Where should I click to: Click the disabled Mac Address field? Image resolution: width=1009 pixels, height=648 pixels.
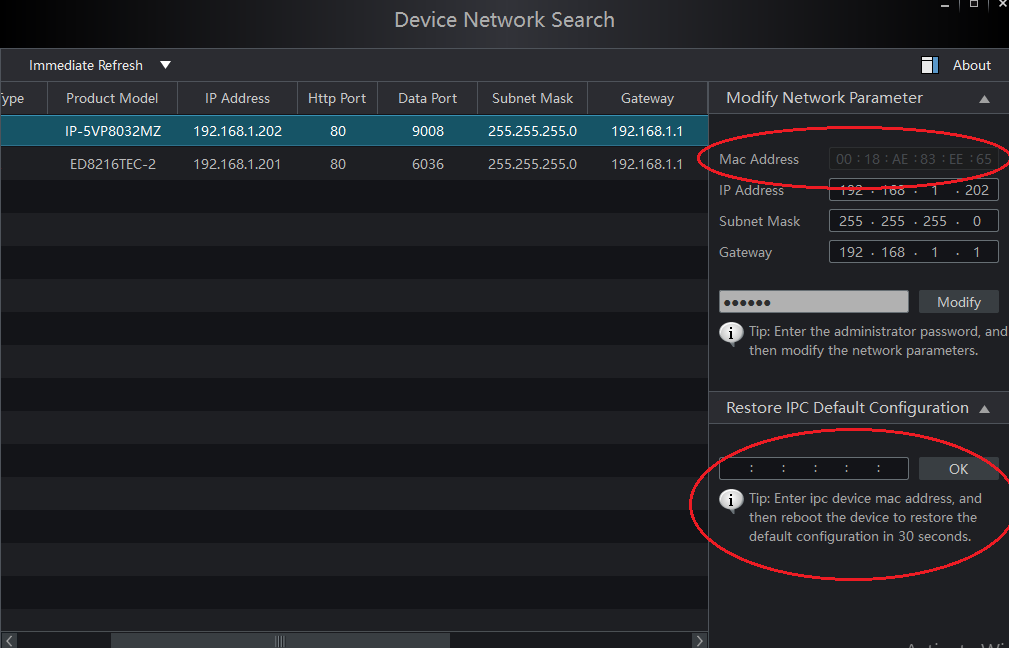tap(914, 159)
